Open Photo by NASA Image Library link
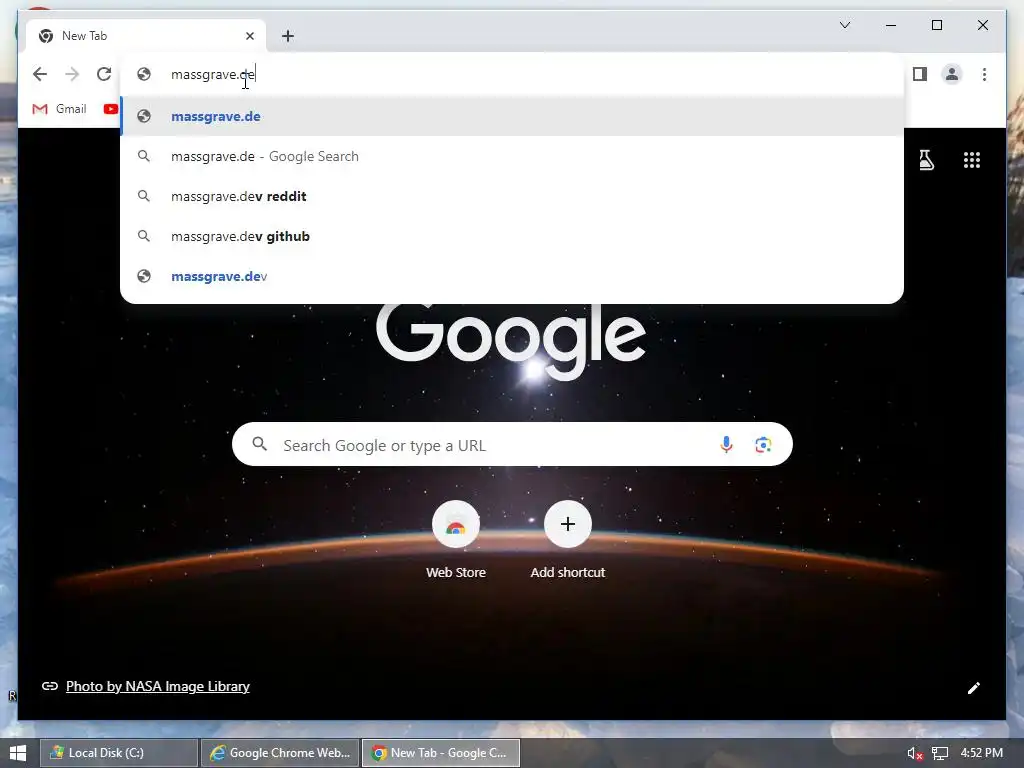The width and height of the screenshot is (1024, 768). coord(157,686)
